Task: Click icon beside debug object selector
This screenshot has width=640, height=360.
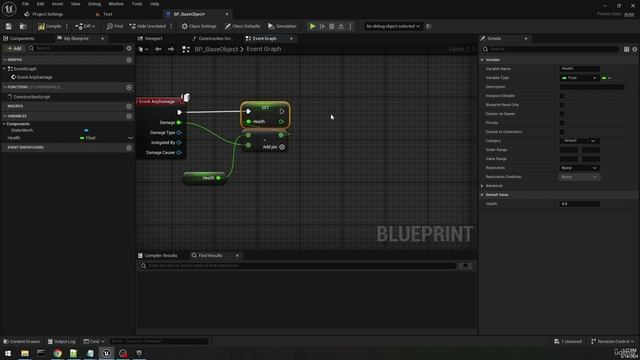Action: tap(429, 26)
